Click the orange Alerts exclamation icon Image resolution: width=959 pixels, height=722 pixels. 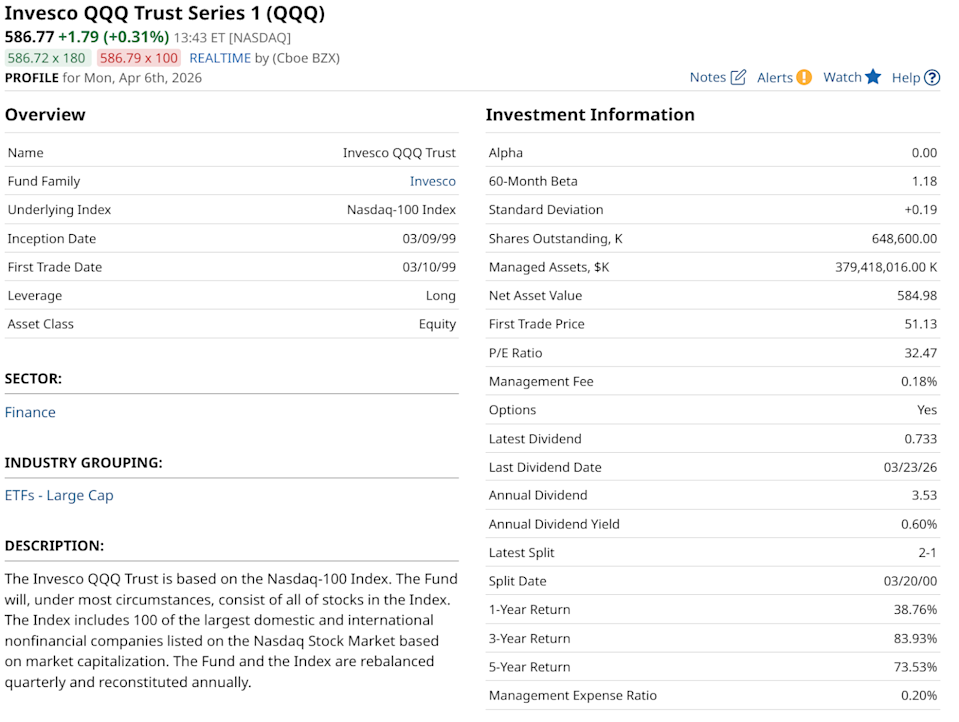[x=804, y=77]
